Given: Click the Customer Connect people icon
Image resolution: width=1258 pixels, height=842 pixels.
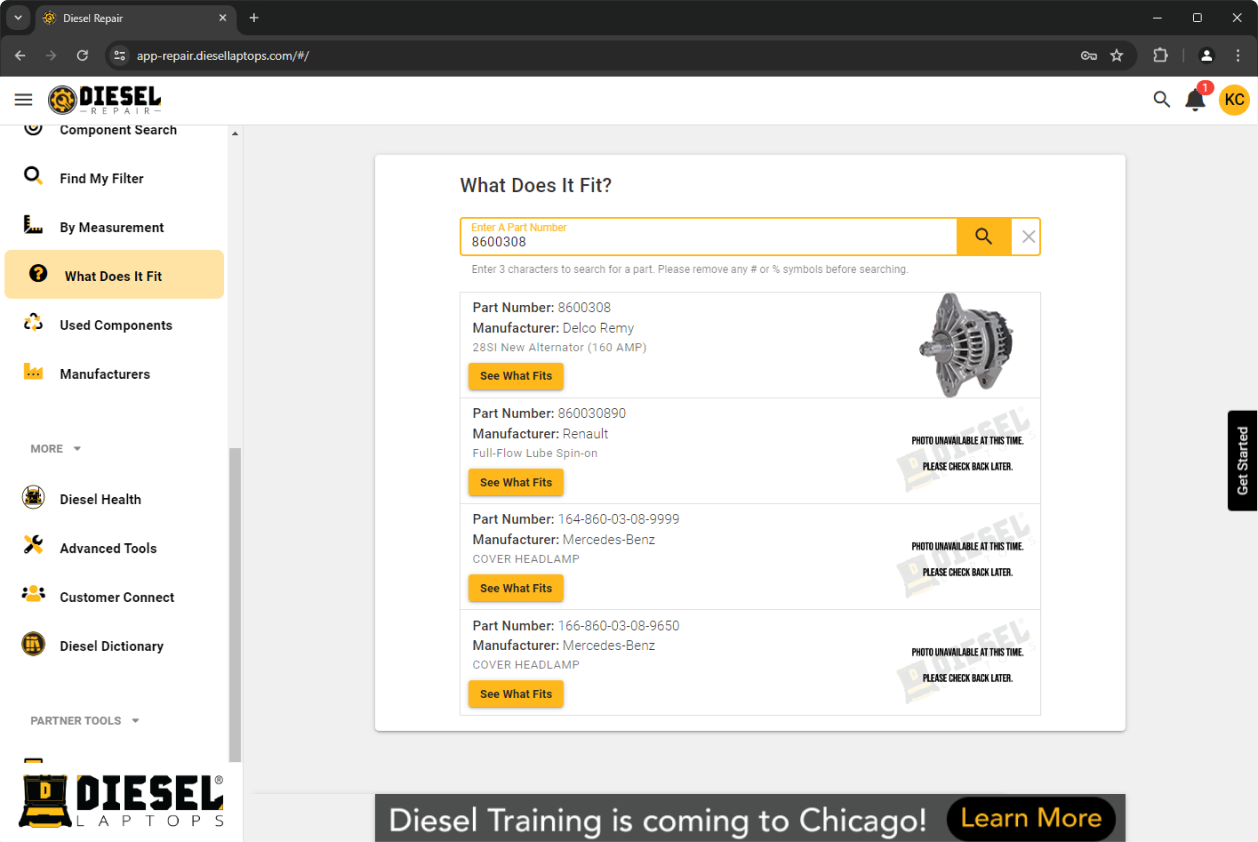Looking at the screenshot, I should click(33, 595).
